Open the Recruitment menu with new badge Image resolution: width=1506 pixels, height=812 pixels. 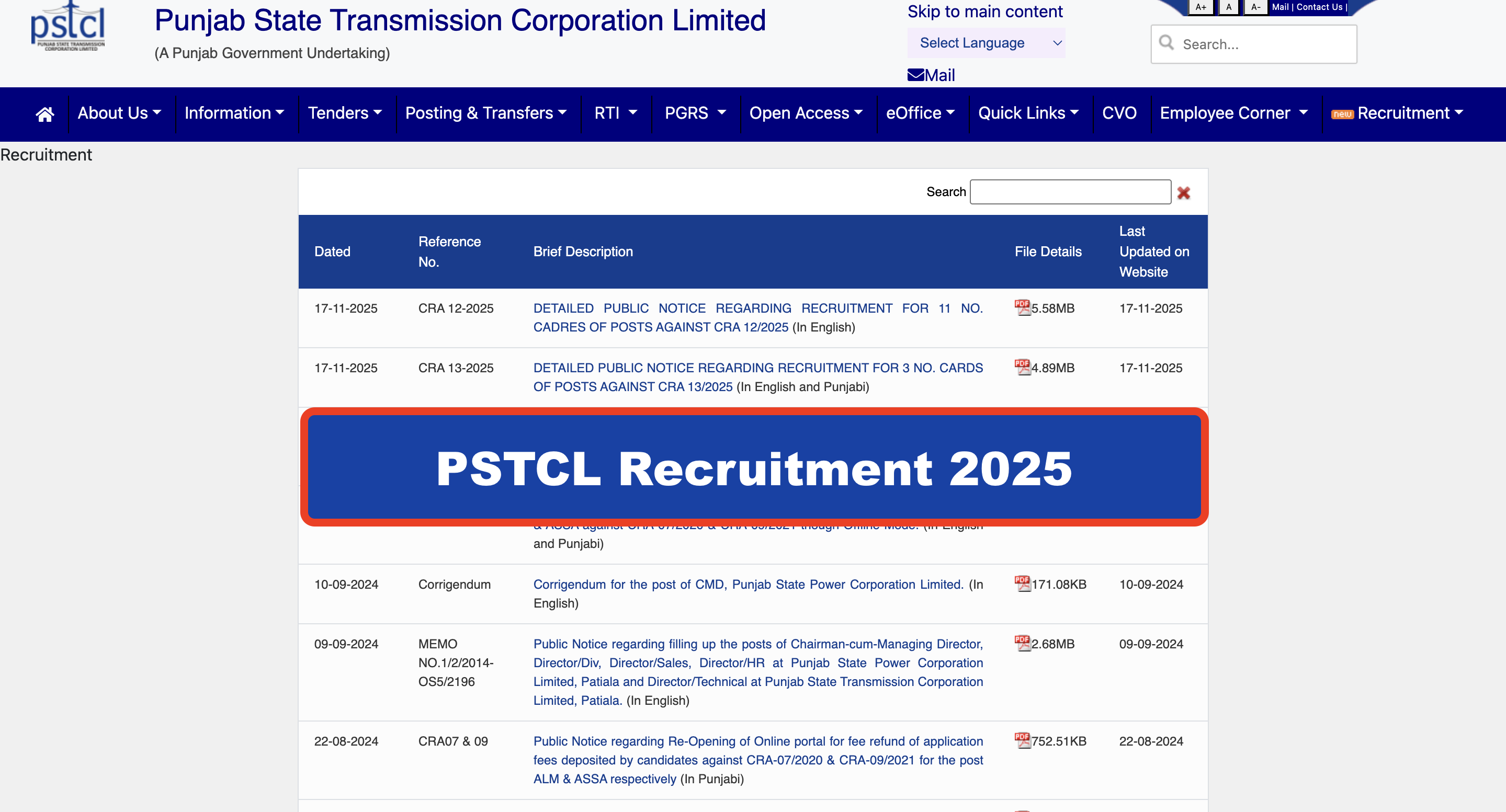(x=1403, y=113)
